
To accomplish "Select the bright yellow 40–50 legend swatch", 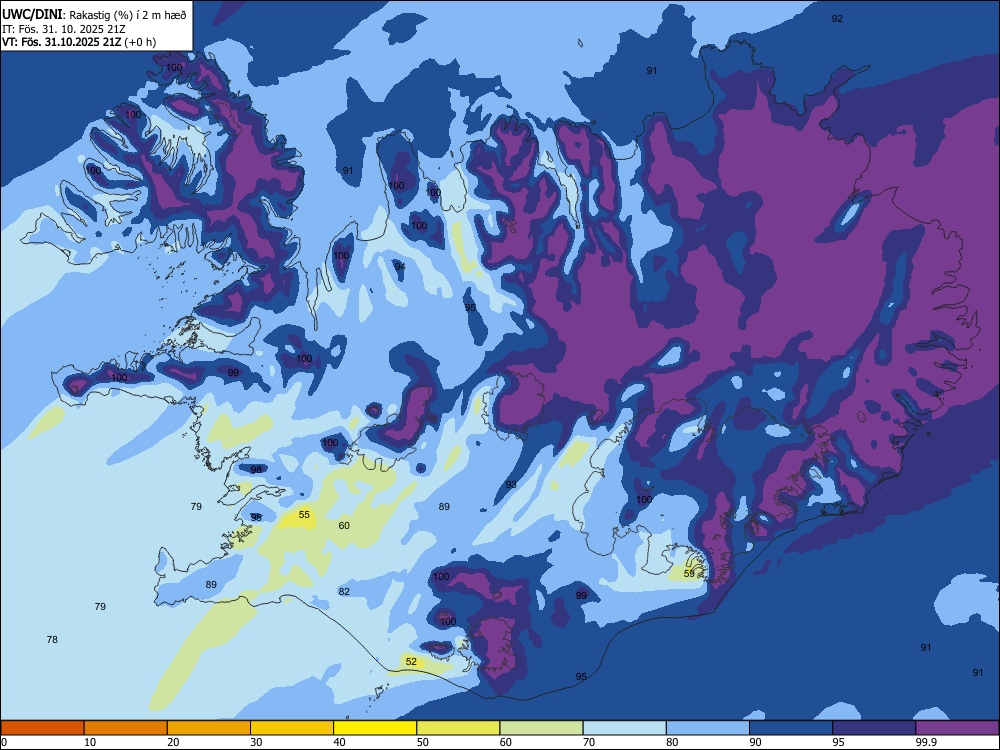I will (375, 728).
